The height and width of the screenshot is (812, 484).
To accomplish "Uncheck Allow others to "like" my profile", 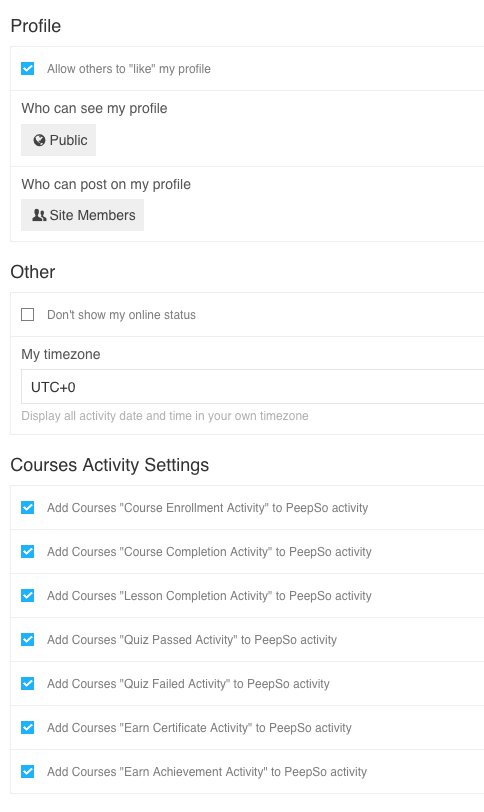I will tap(27, 68).
